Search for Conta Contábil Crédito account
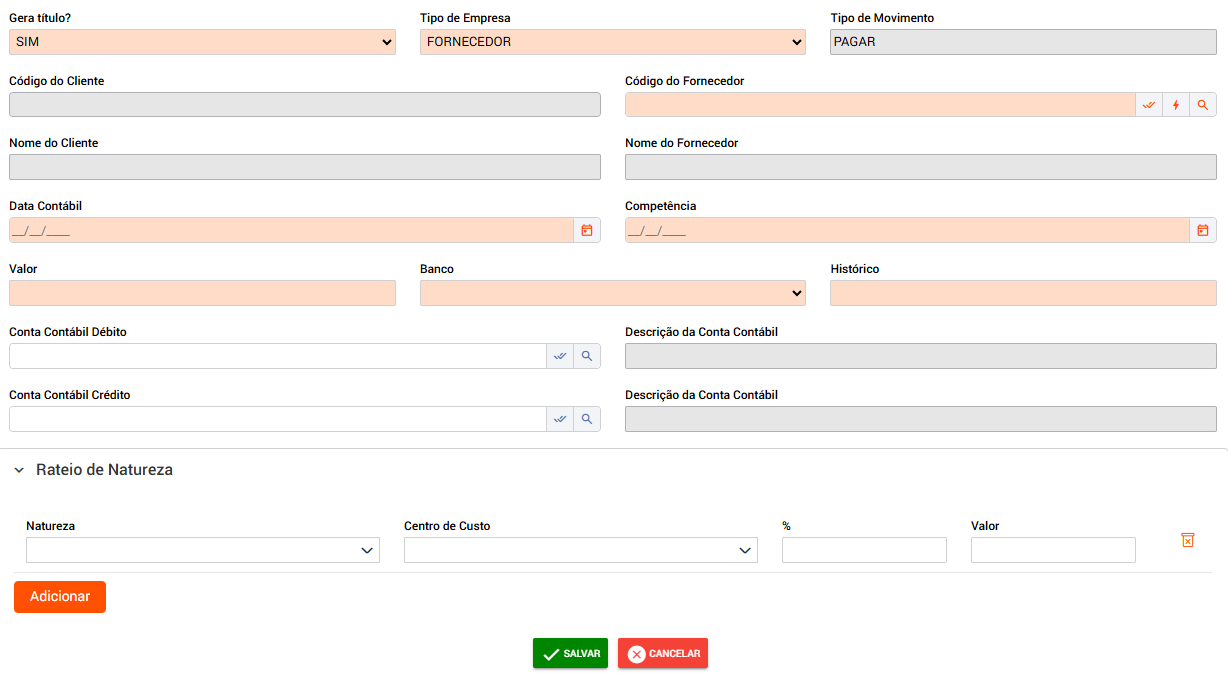Screen dimensions: 1228x677 [x=587, y=420]
